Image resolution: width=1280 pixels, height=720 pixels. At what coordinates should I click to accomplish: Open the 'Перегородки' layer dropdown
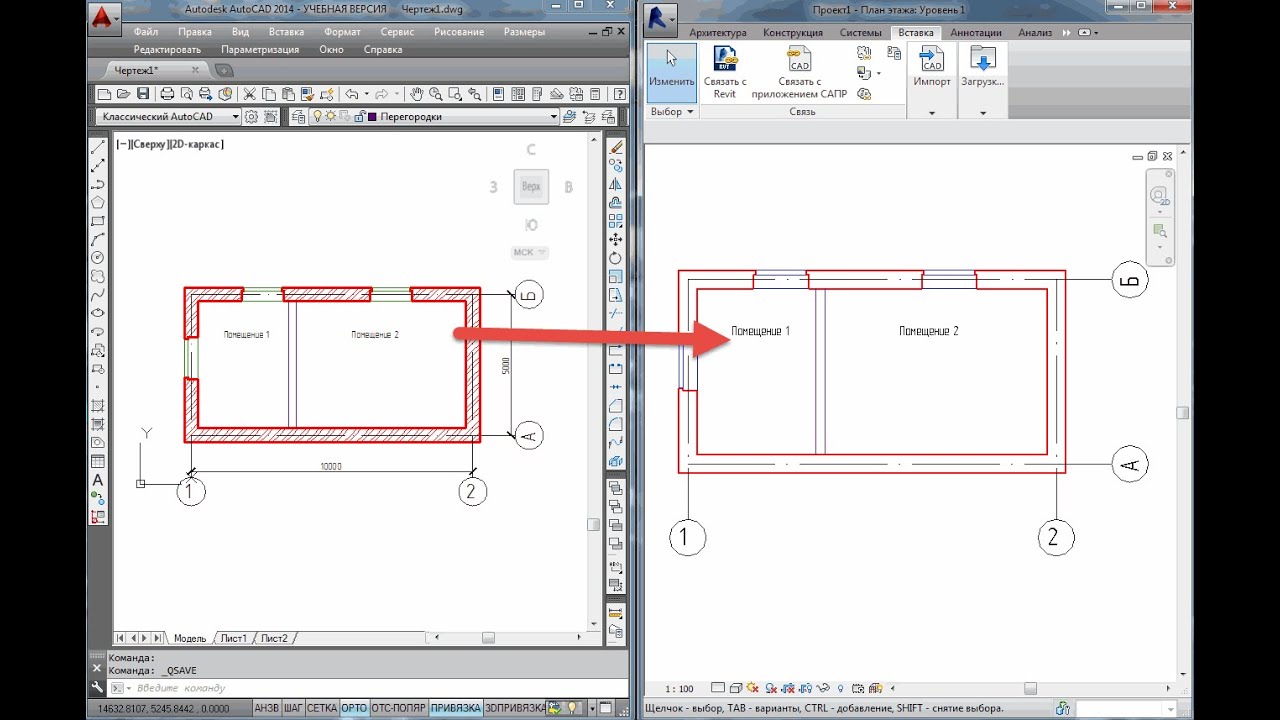(553, 117)
